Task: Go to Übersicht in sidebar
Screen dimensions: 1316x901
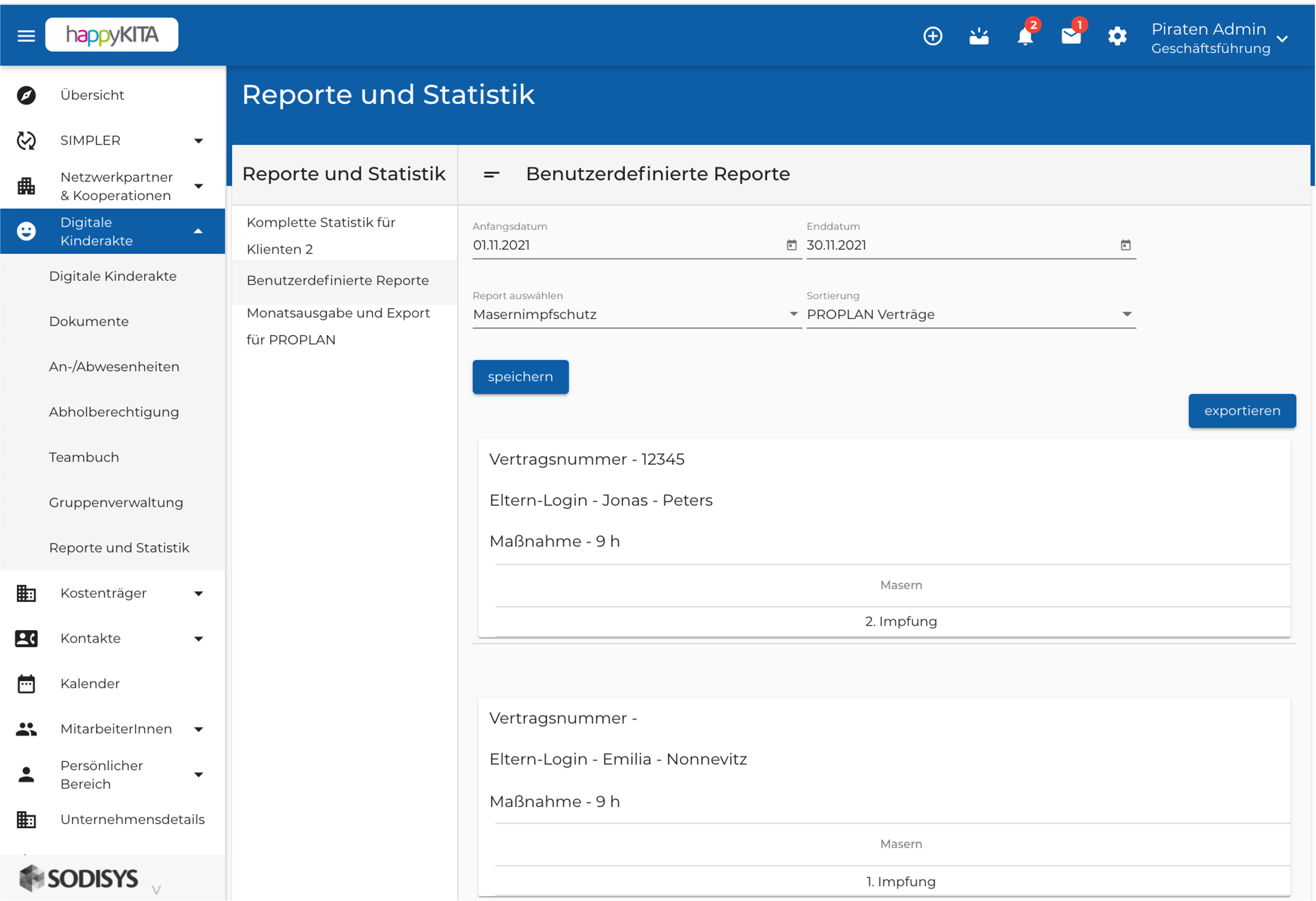Action: pyautogui.click(x=92, y=95)
